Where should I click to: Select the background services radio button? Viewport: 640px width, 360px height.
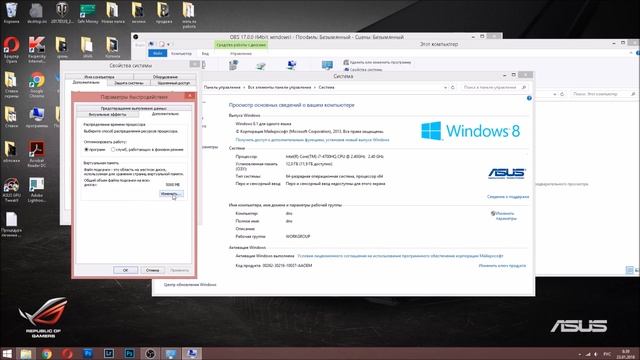click(x=113, y=150)
